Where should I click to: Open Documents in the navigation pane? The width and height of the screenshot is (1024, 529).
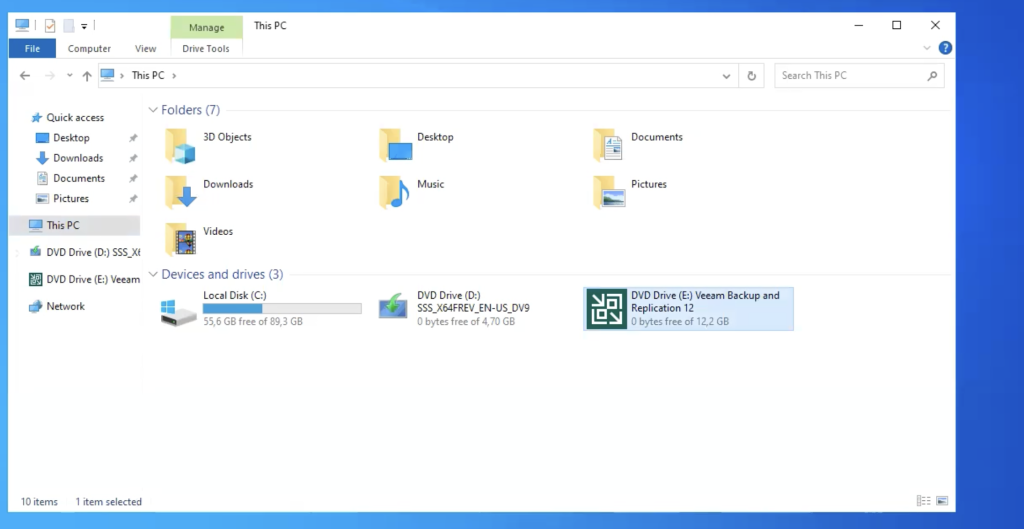pyautogui.click(x=78, y=178)
